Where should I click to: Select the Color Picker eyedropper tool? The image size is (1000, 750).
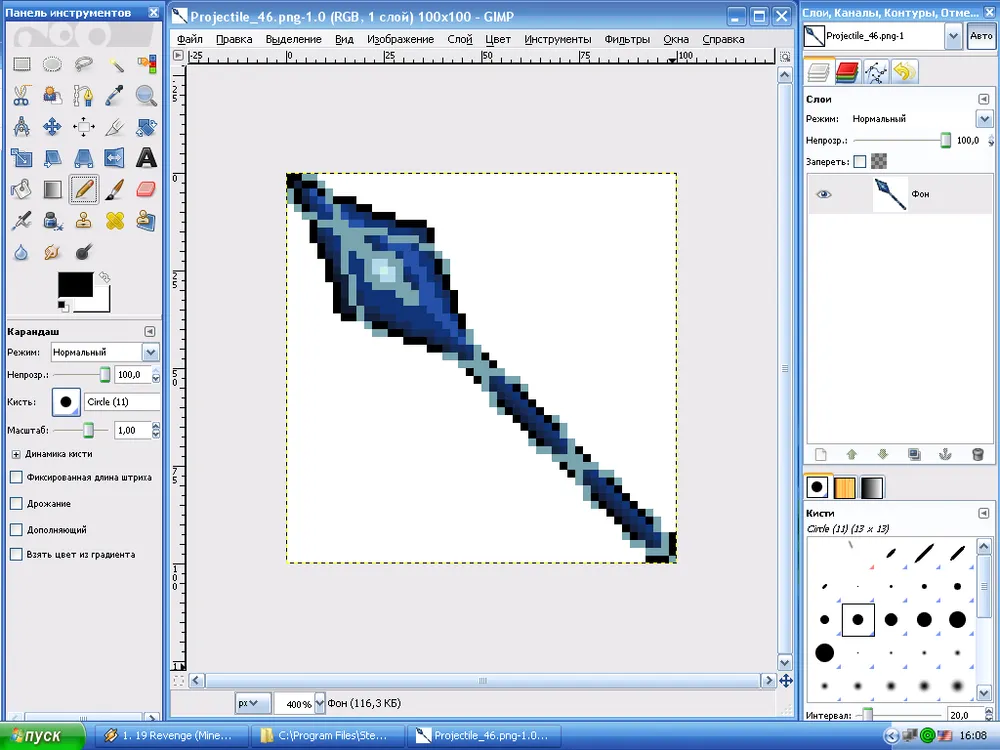click(x=115, y=96)
